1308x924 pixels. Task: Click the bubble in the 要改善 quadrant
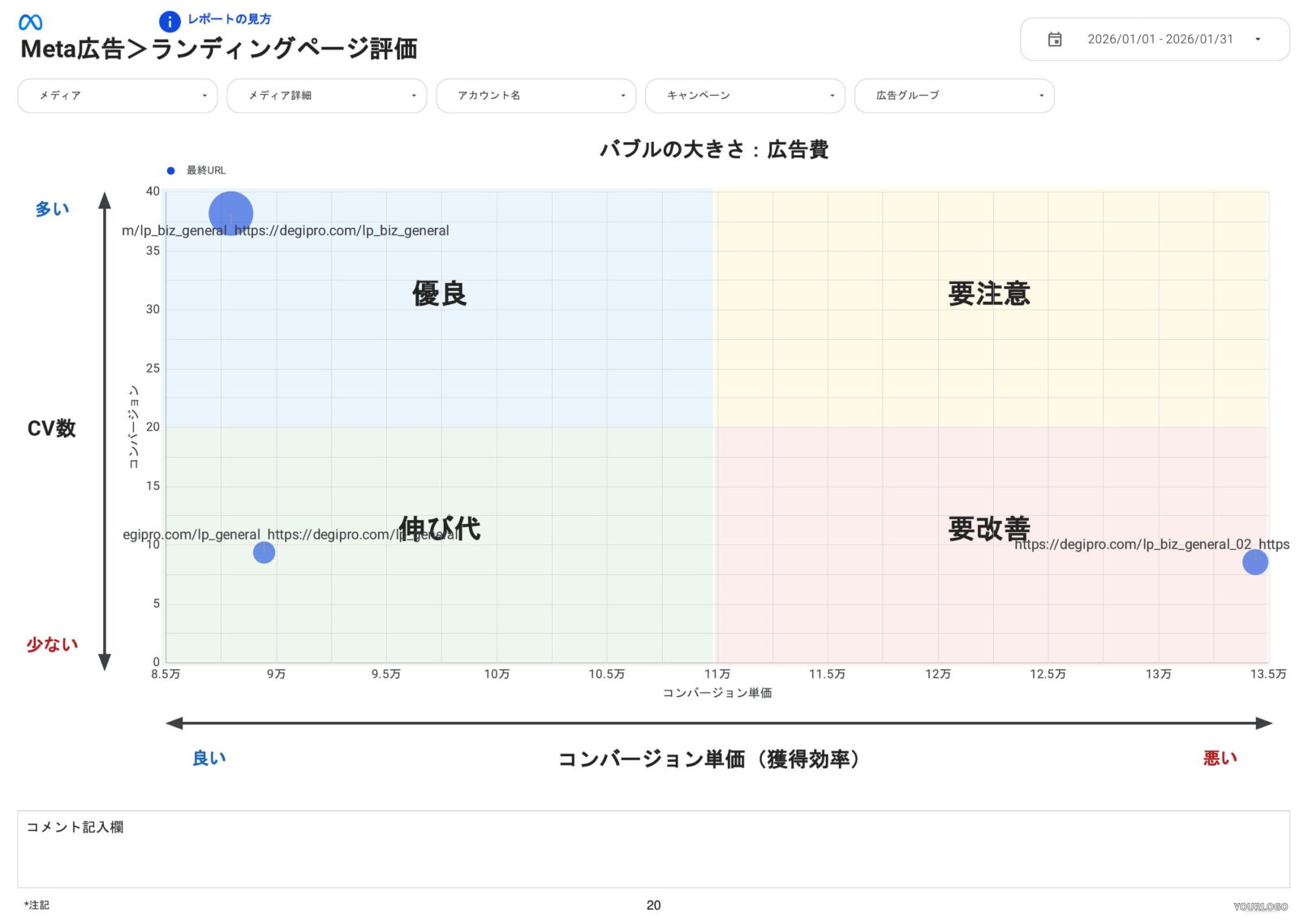(1257, 562)
